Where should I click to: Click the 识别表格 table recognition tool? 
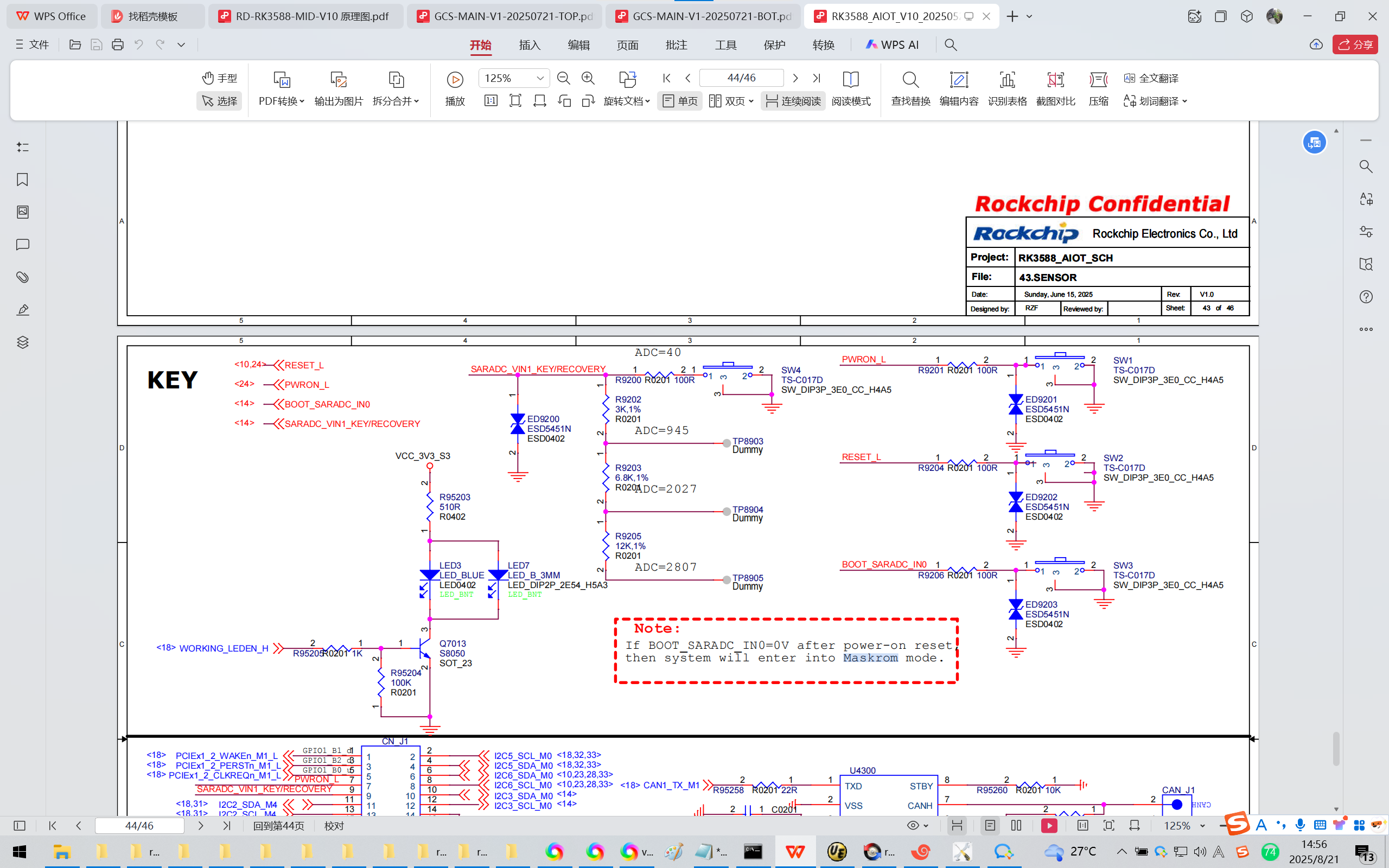pos(1008,89)
